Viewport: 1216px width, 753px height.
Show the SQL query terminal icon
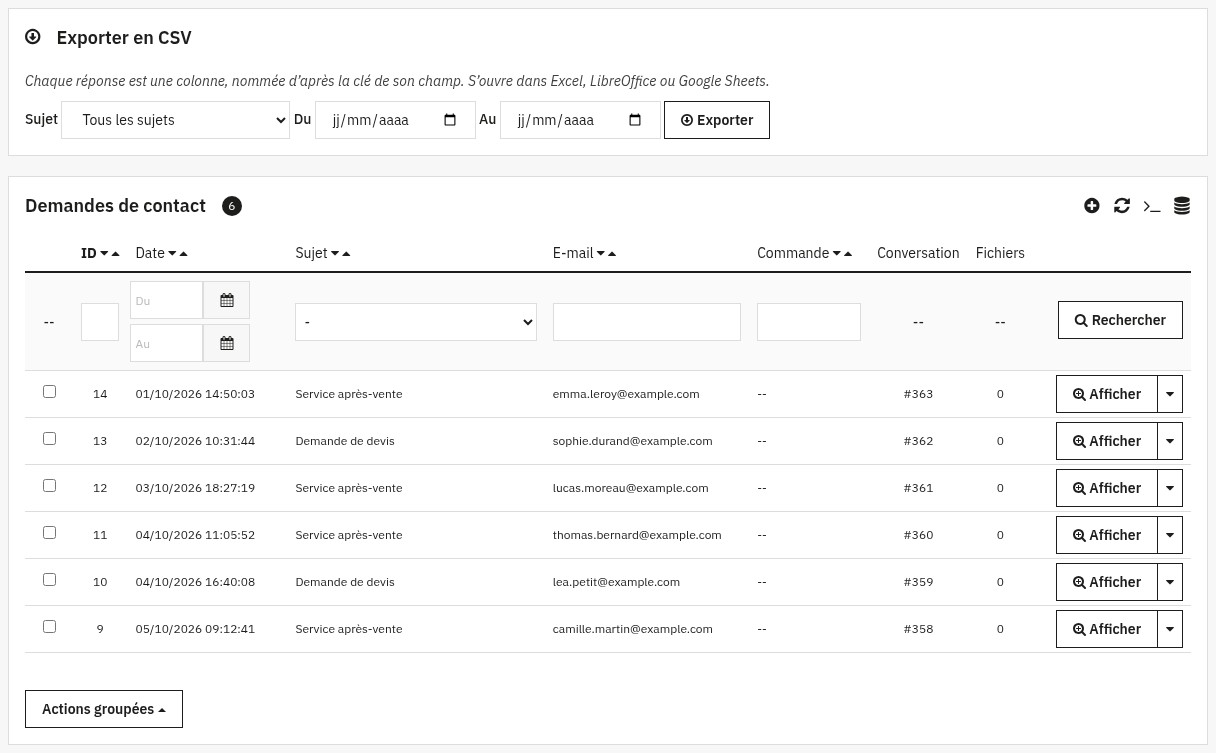coord(1152,206)
